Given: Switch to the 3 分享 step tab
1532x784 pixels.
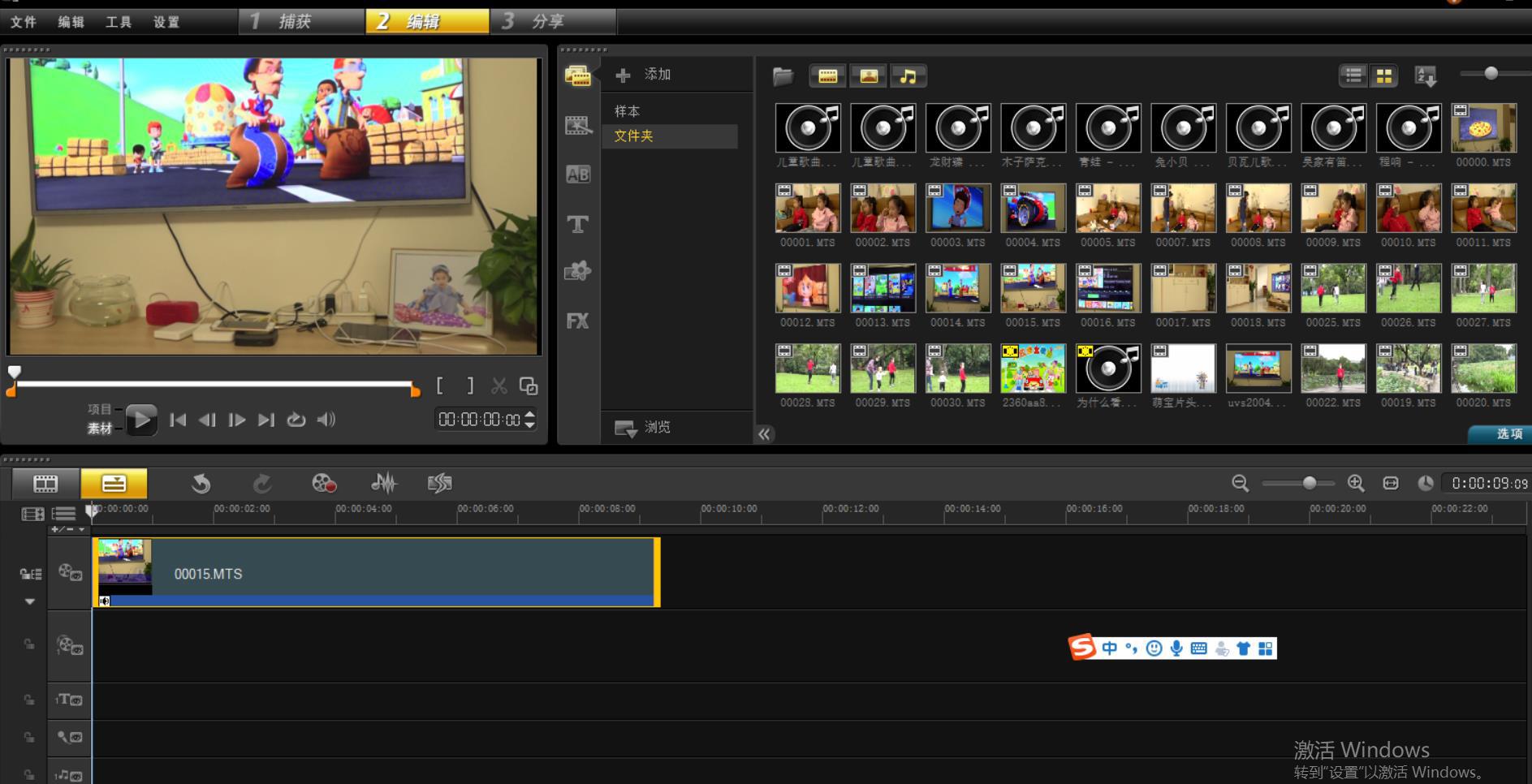Looking at the screenshot, I should point(554,22).
